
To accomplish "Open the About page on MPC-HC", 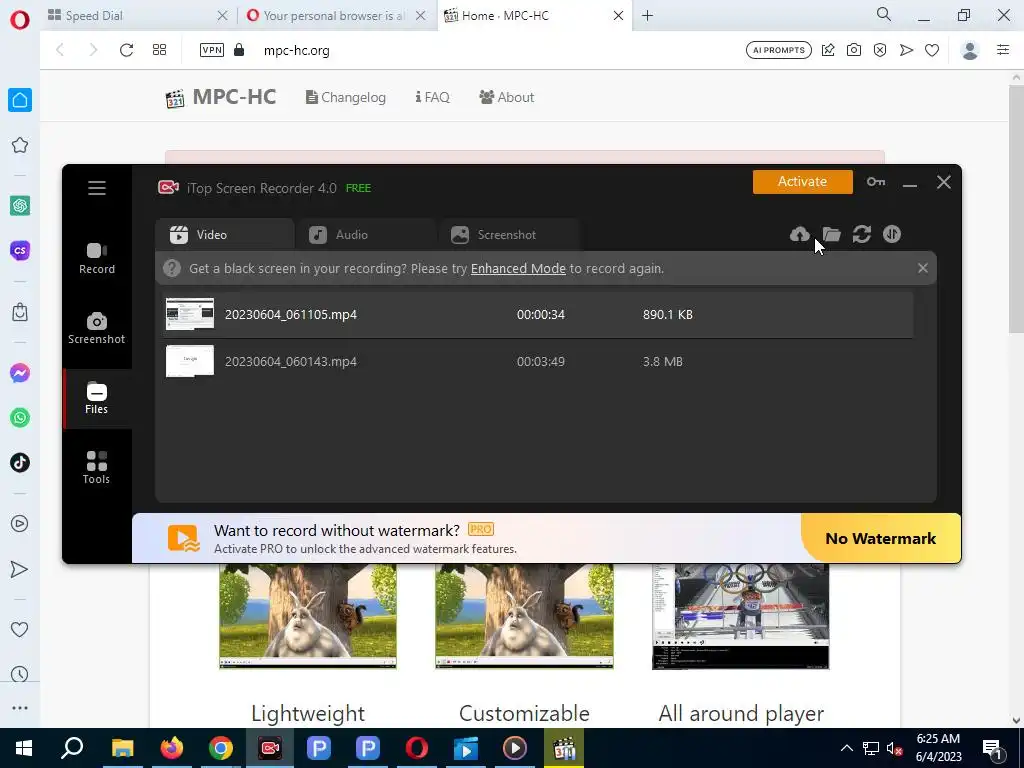I will pos(507,97).
